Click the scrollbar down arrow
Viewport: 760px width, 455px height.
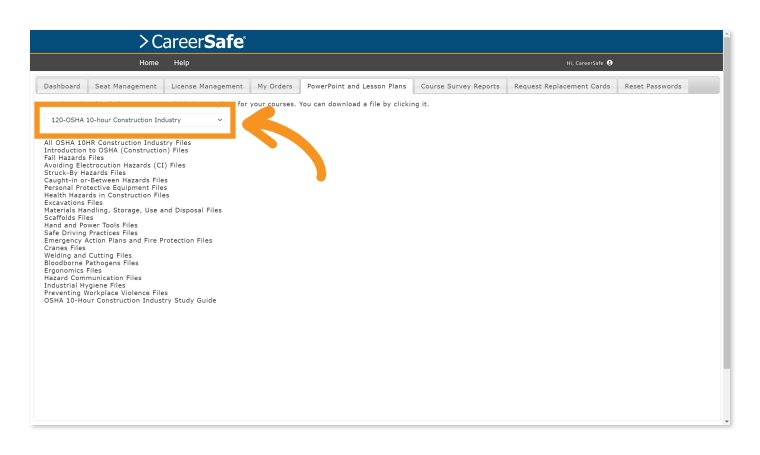click(x=727, y=422)
